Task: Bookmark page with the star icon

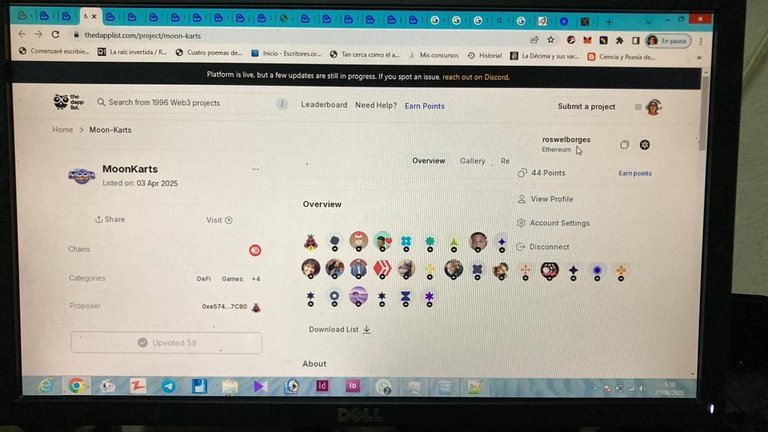Action: tap(551, 40)
